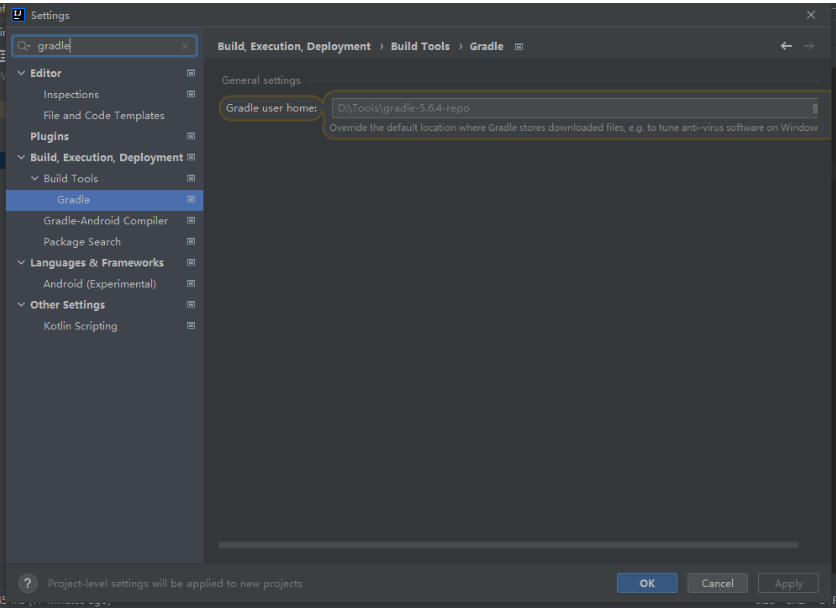Open Gradle-Android Compiler settings

tap(106, 221)
